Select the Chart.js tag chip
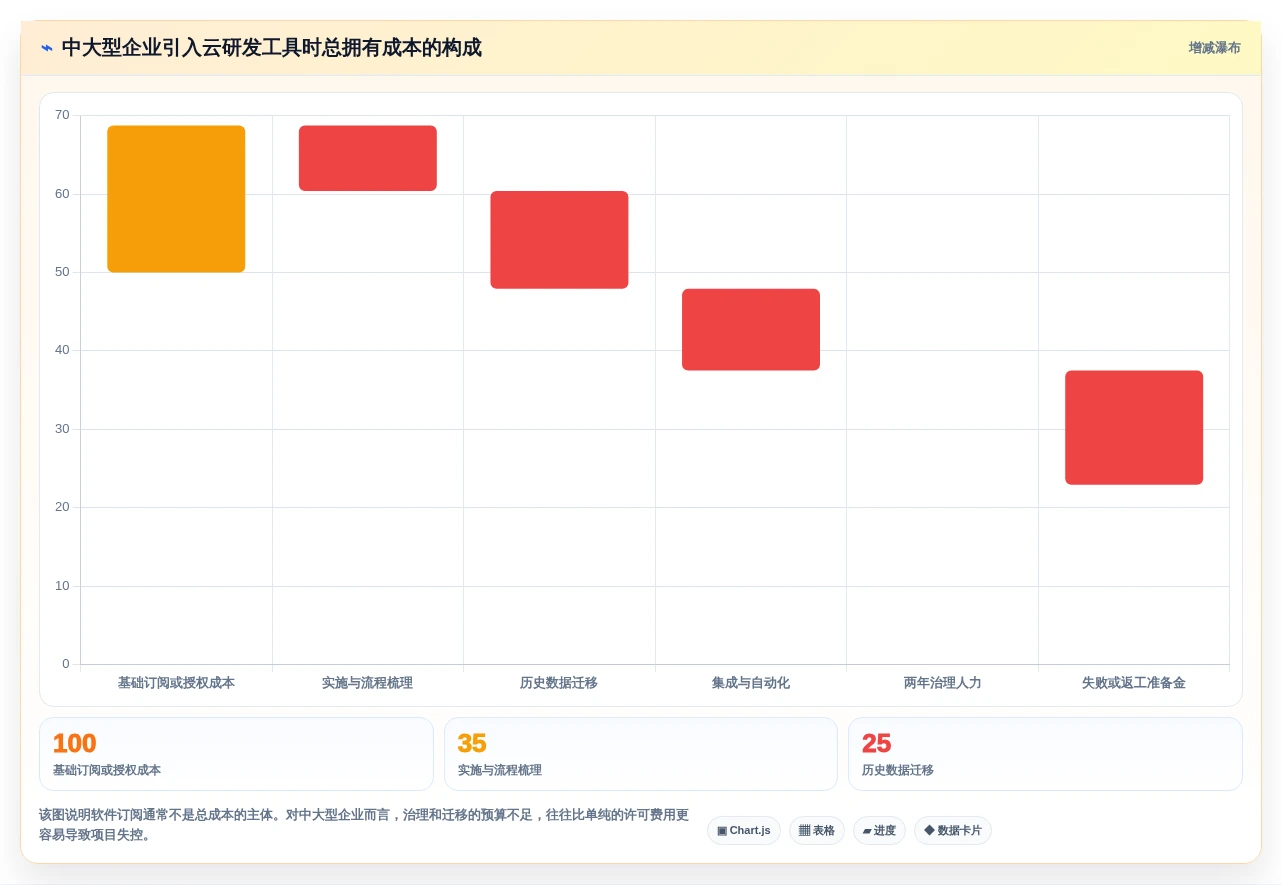1282x885 pixels. (x=744, y=831)
